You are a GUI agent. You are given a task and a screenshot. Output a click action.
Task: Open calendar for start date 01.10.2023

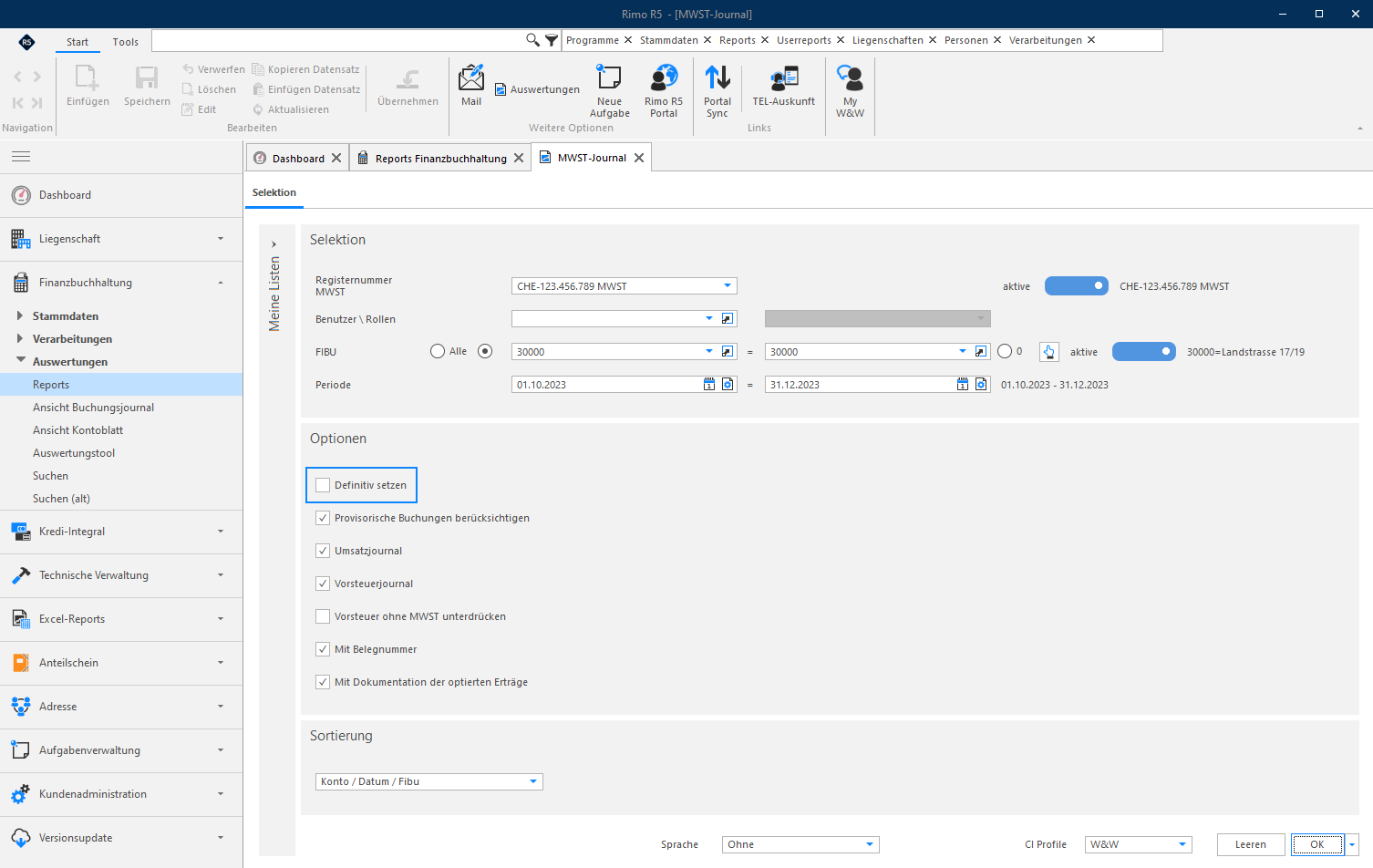point(709,385)
